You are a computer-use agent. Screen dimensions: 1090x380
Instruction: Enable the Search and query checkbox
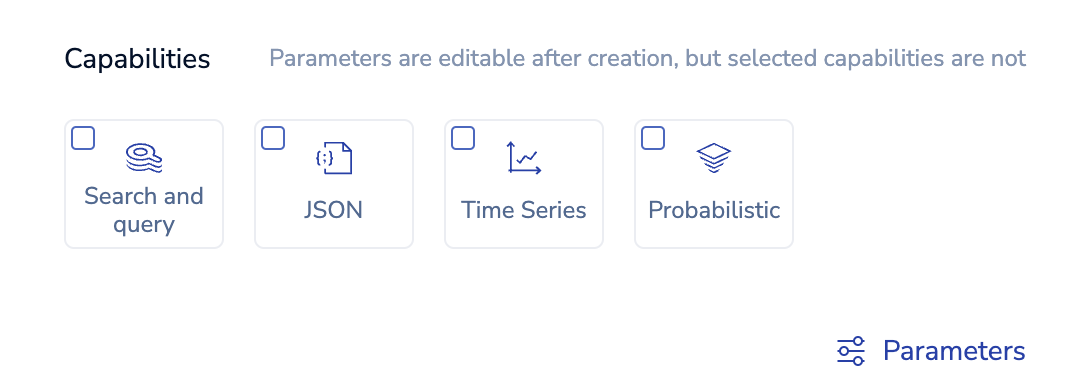coord(83,138)
